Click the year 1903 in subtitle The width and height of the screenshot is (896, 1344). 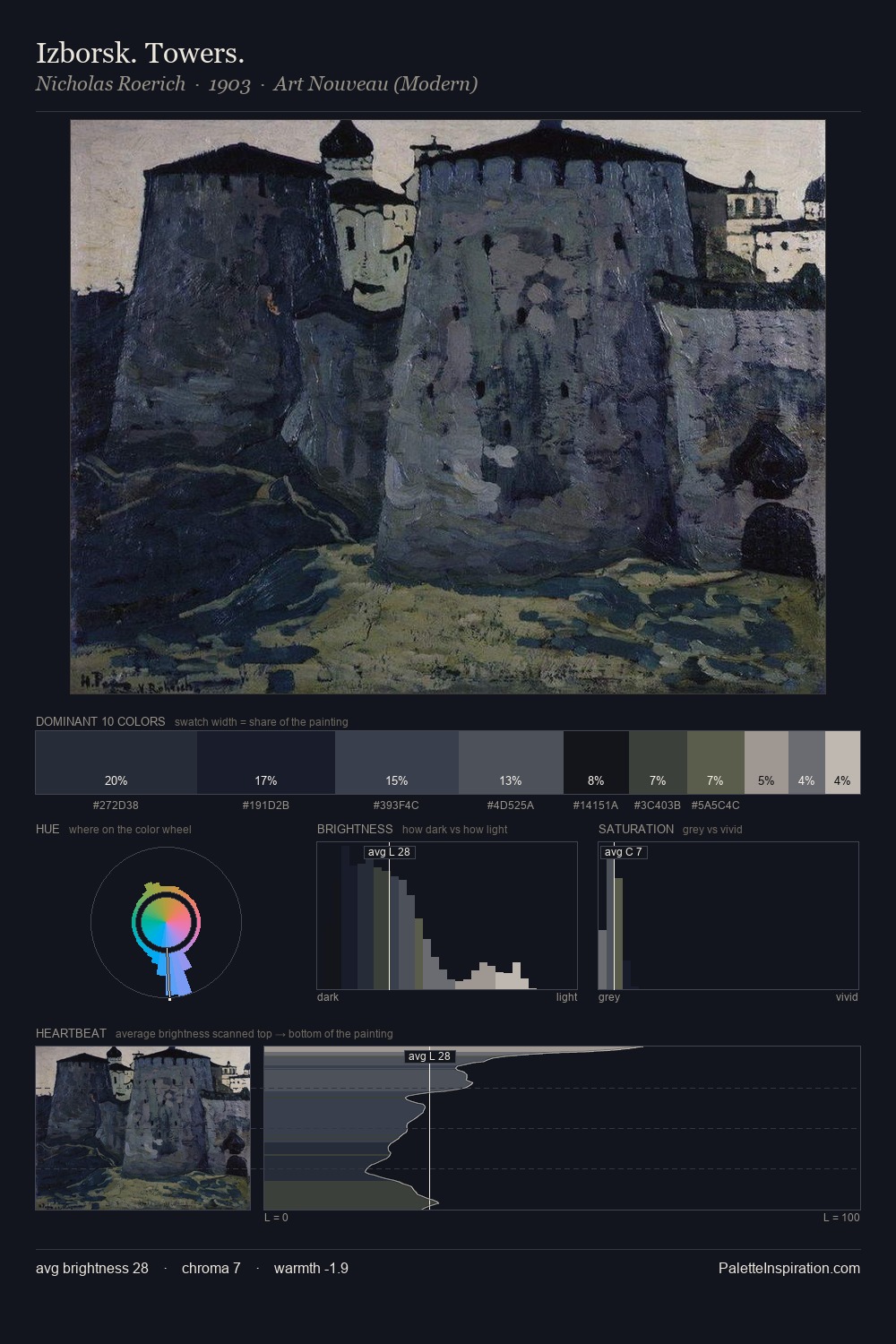coord(229,84)
